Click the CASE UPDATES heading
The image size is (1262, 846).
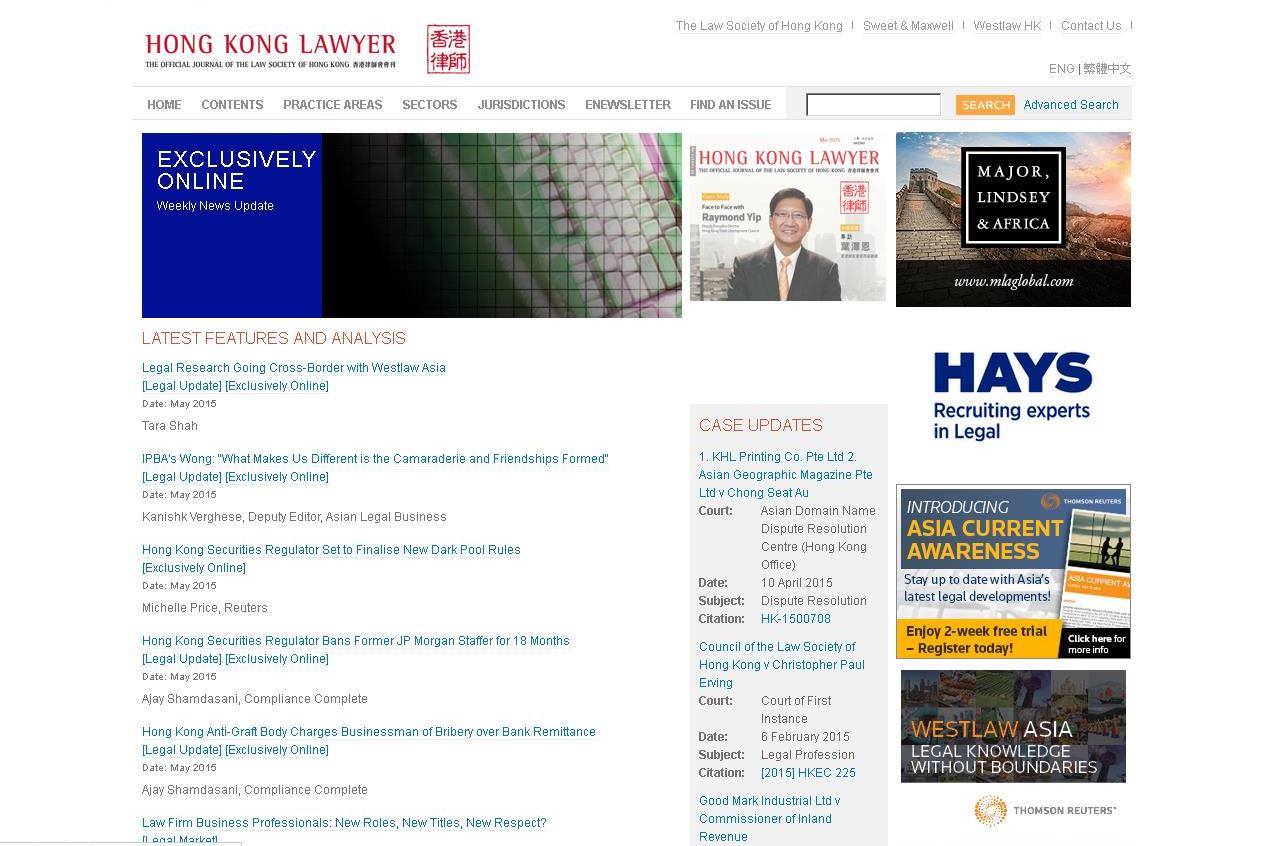pyautogui.click(x=761, y=425)
